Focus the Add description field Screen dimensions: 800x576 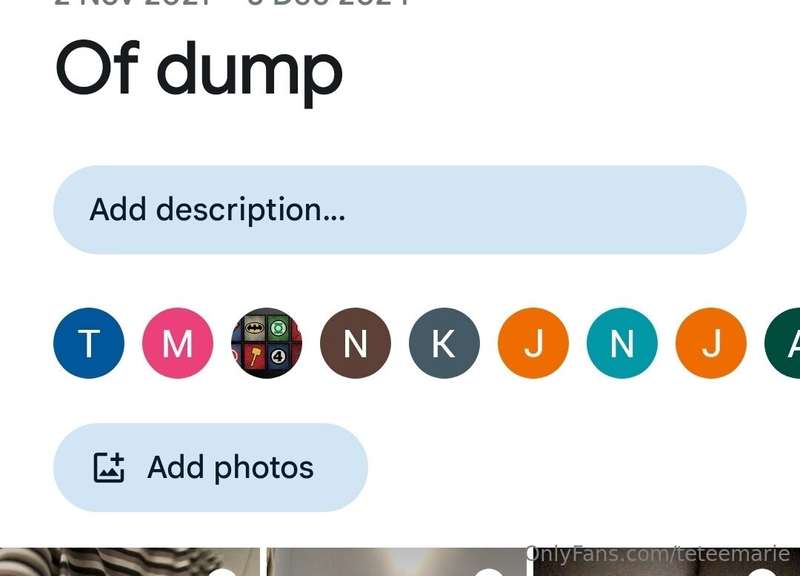click(x=400, y=210)
